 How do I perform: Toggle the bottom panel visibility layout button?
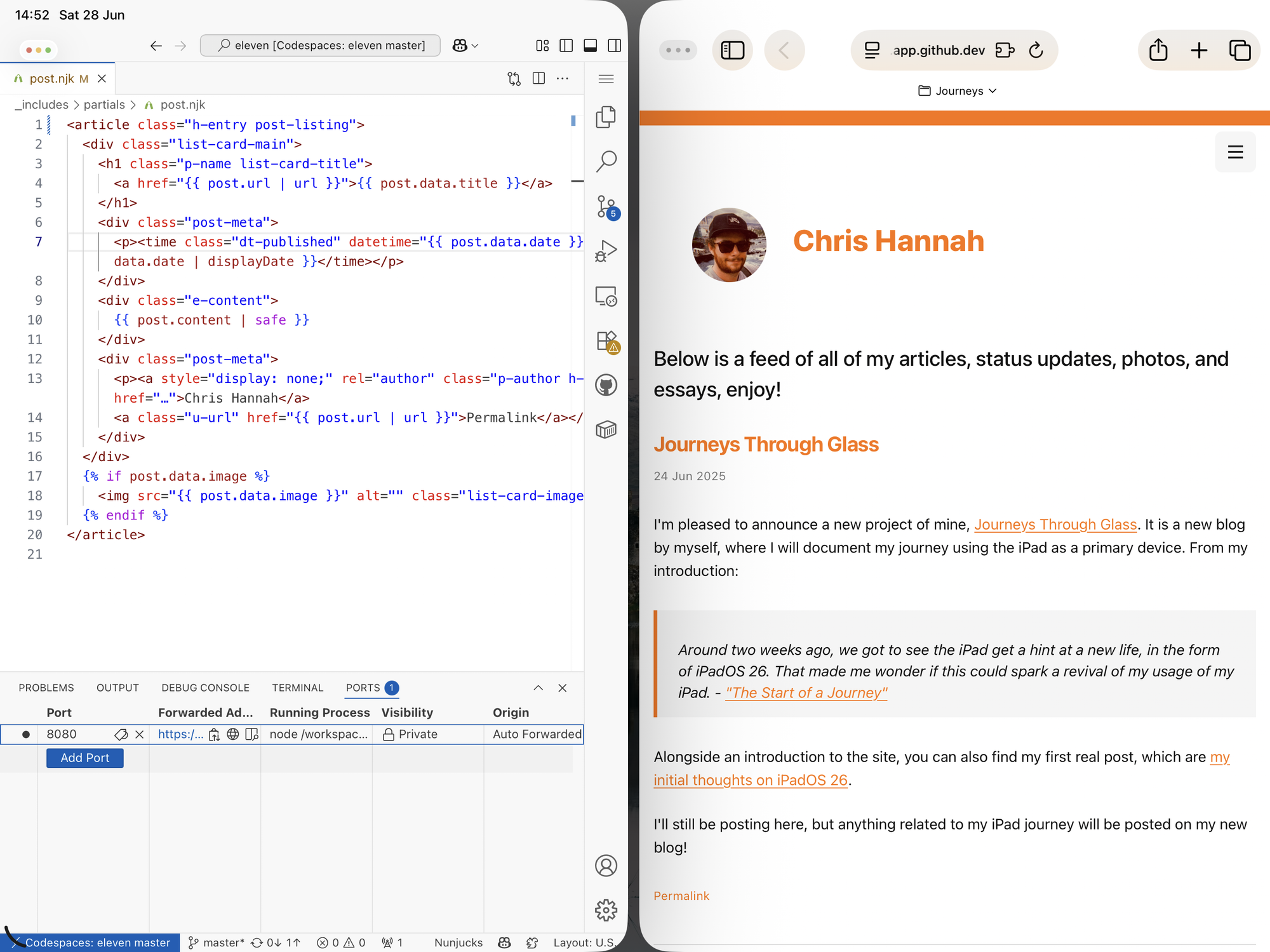pyautogui.click(x=590, y=46)
